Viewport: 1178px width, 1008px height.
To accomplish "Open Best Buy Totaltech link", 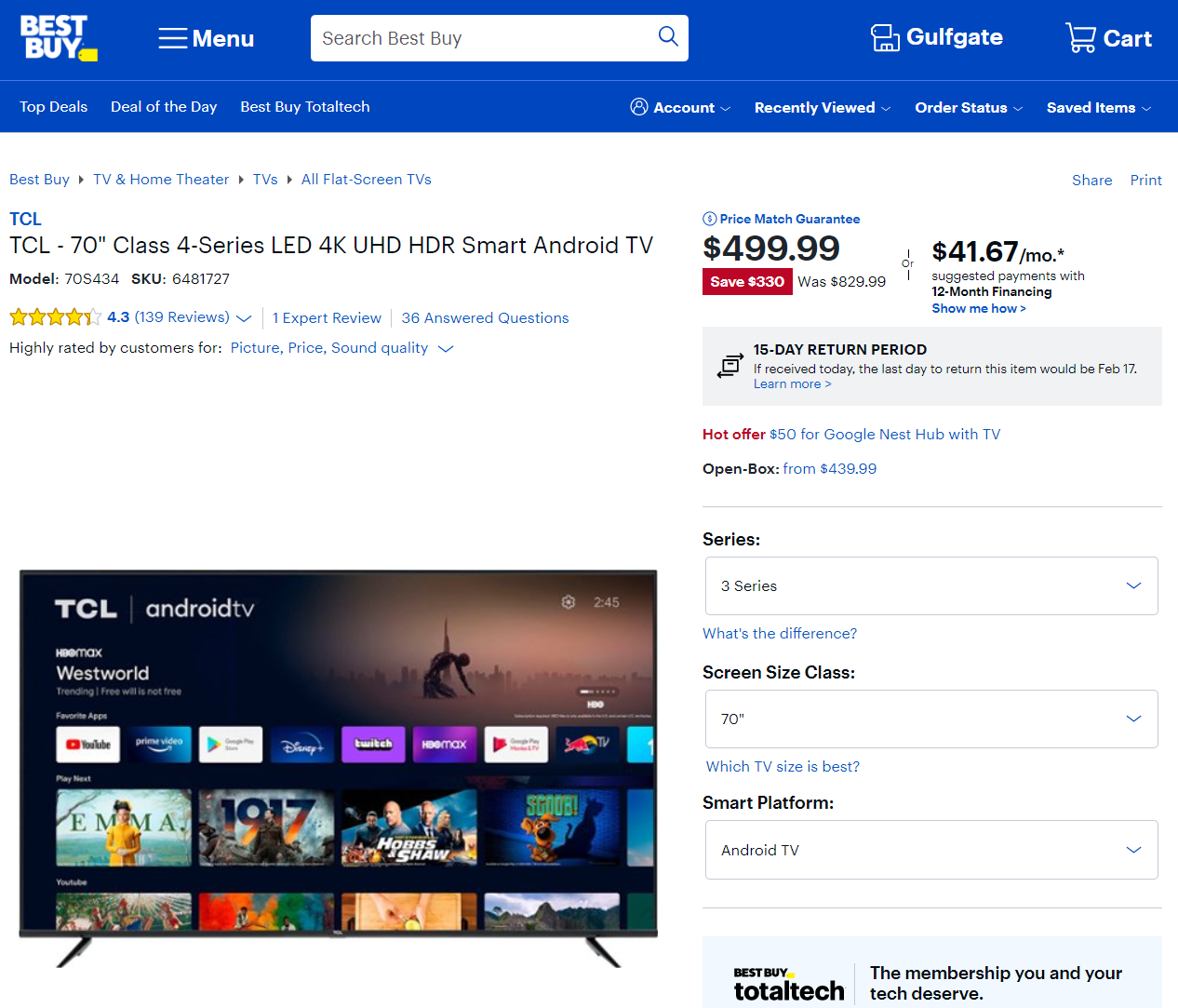I will tap(305, 107).
